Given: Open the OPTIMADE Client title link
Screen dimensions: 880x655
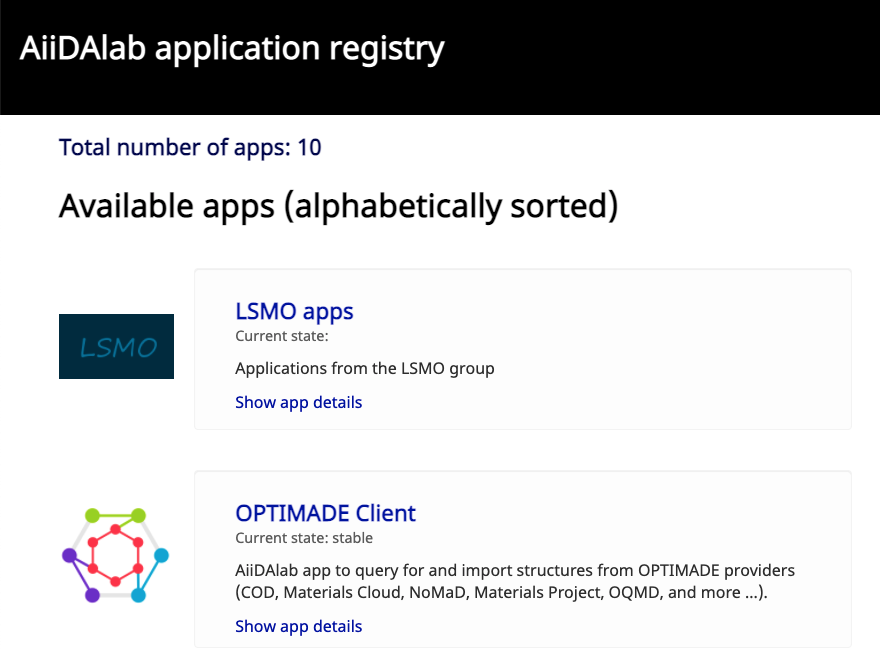Looking at the screenshot, I should (x=326, y=514).
